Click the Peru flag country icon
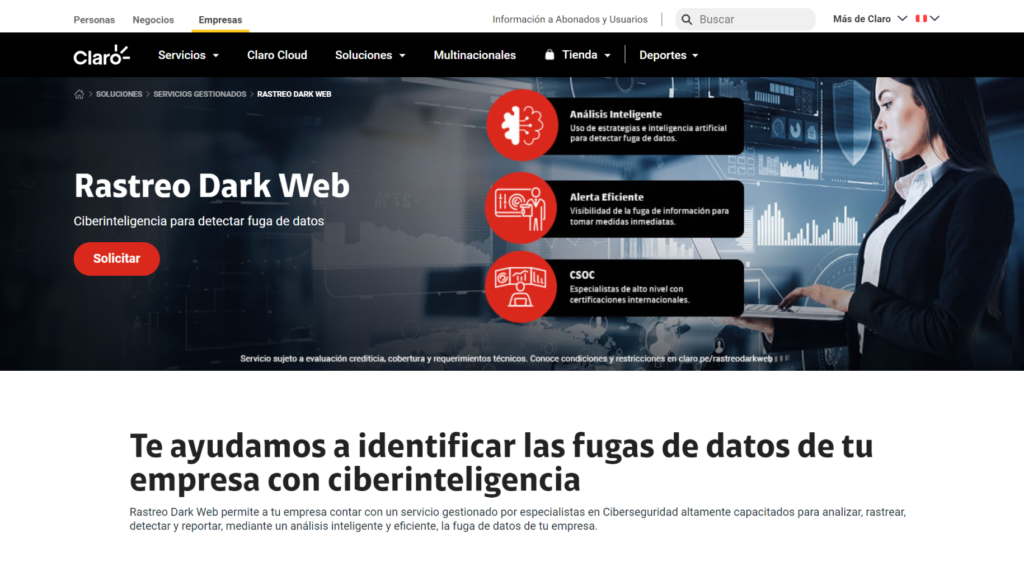This screenshot has width=1024, height=585. [x=921, y=19]
